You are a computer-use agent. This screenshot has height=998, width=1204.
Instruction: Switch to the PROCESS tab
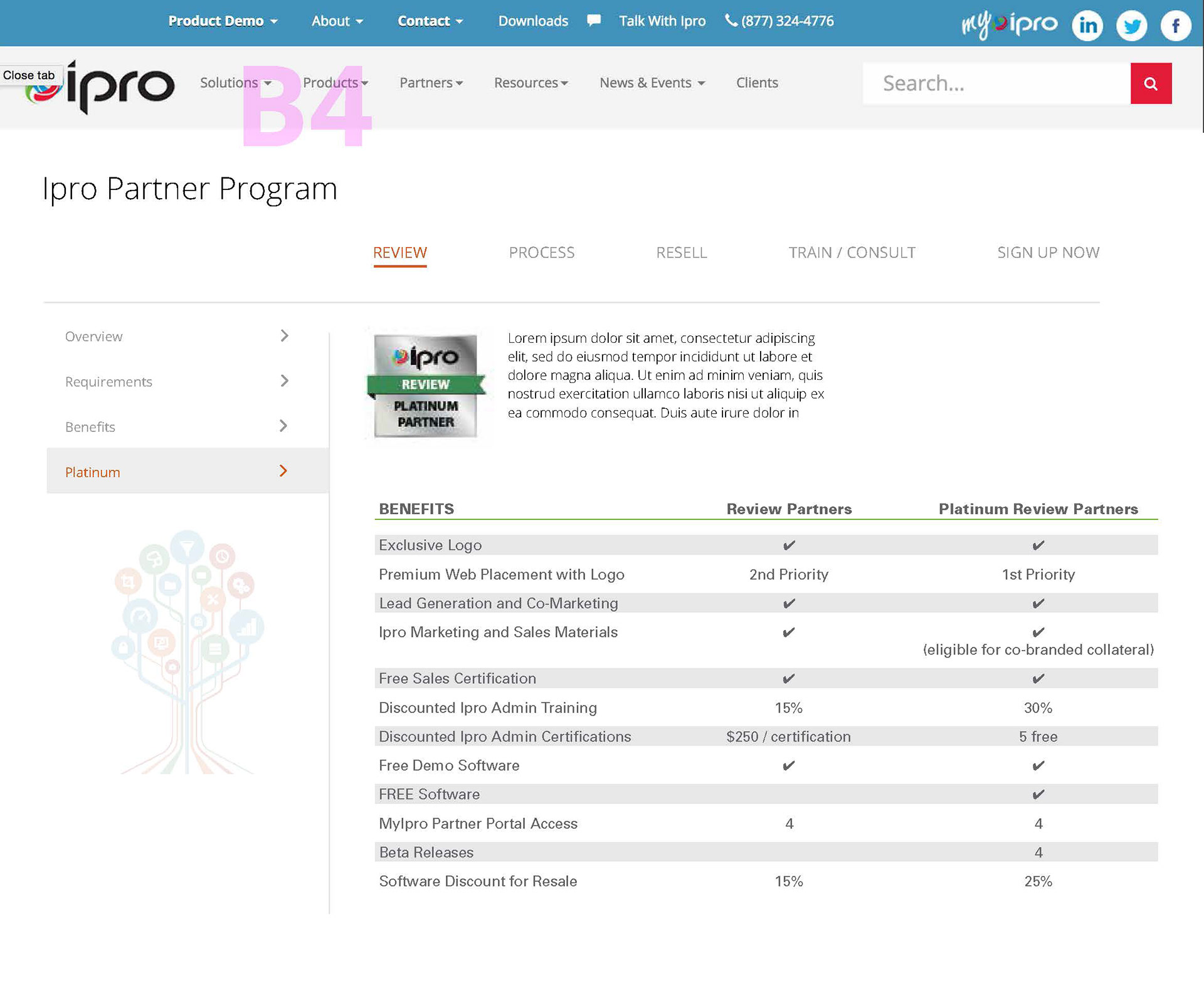[x=542, y=253]
